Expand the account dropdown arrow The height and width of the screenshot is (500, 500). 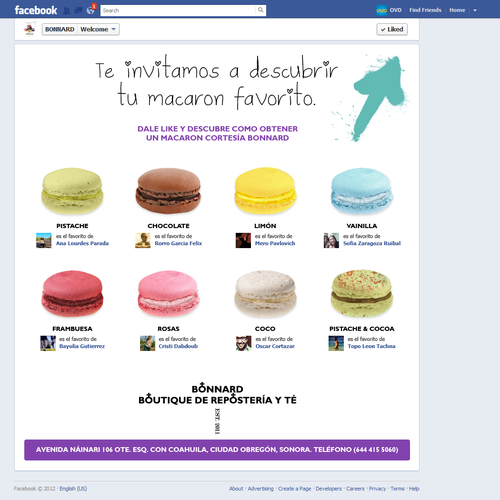coord(475,10)
